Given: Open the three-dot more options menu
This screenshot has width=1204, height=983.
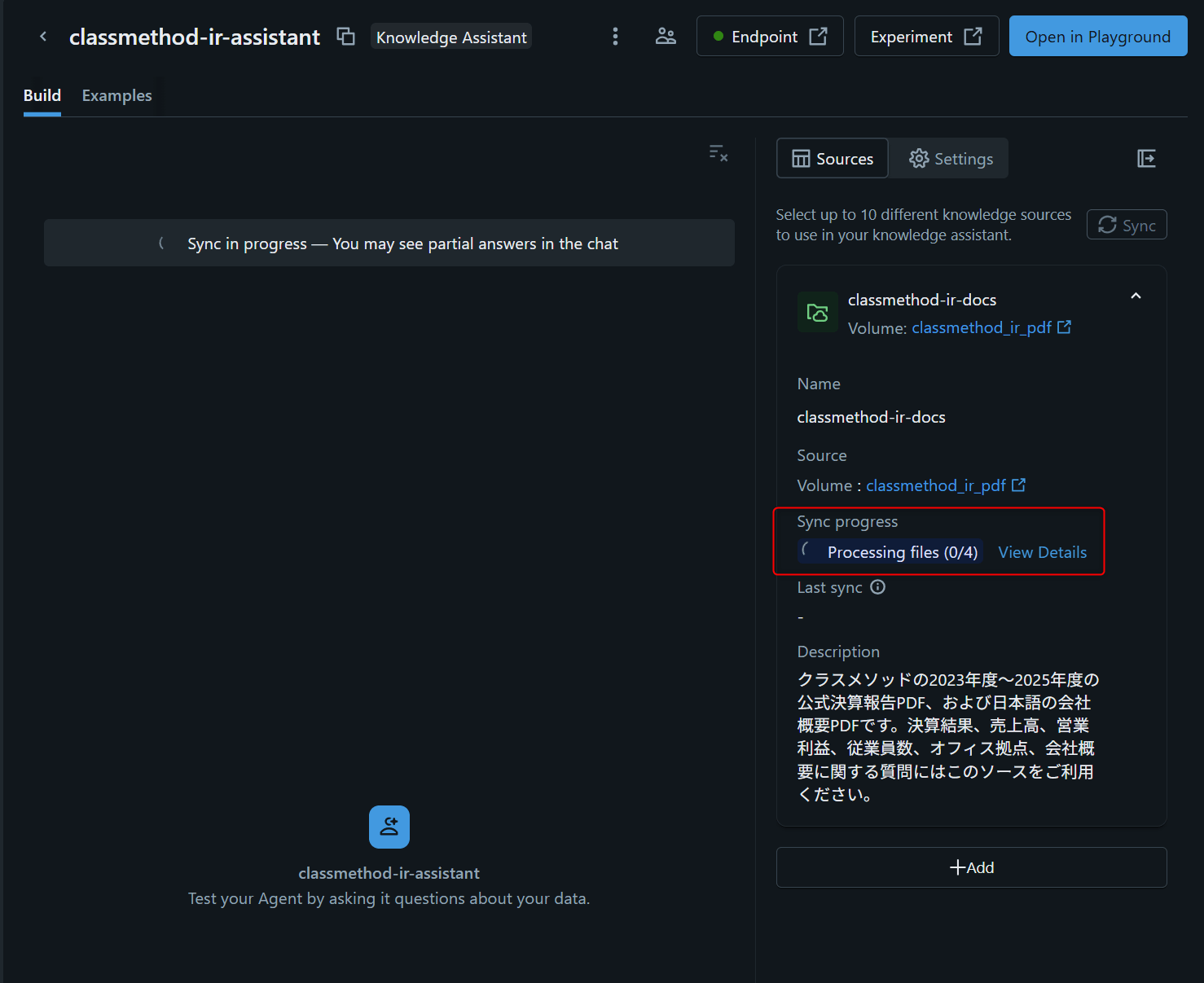Looking at the screenshot, I should click(615, 37).
